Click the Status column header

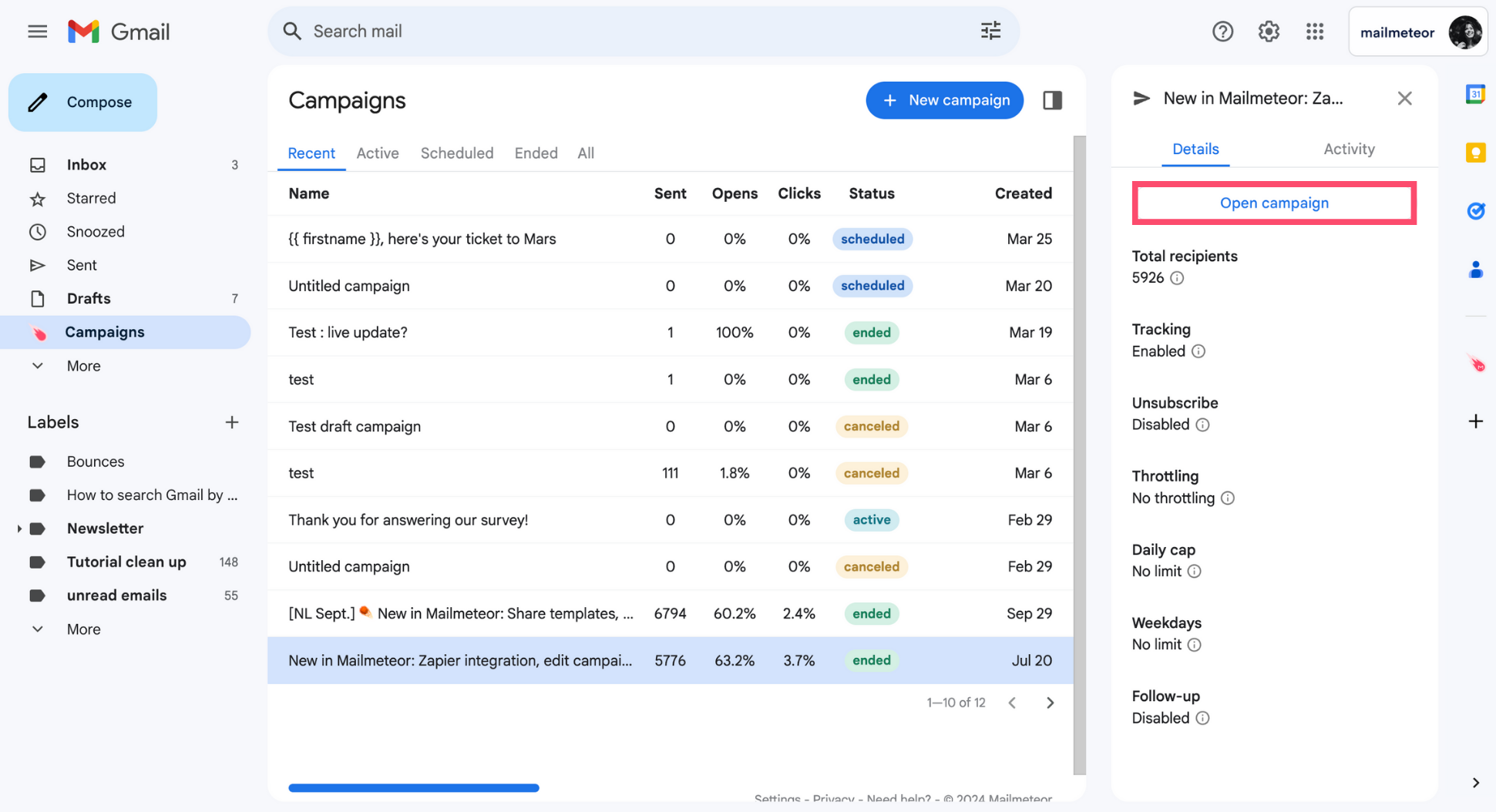click(x=871, y=193)
